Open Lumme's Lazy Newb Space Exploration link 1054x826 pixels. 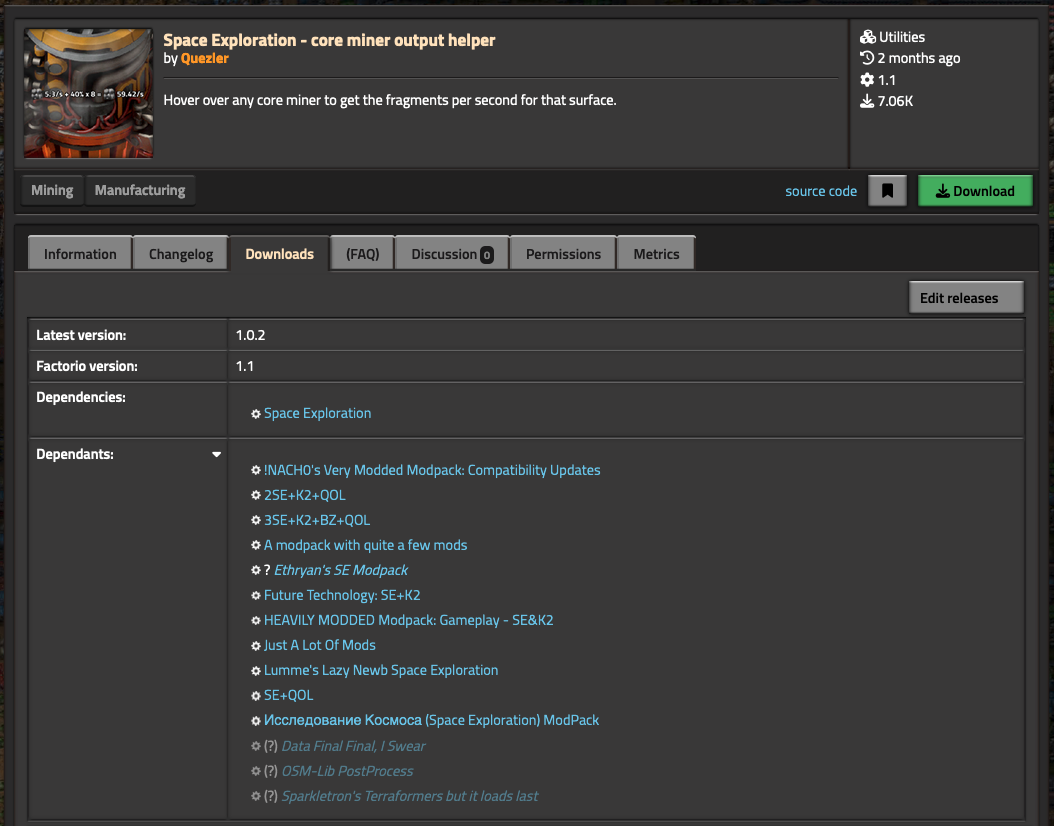tap(381, 670)
